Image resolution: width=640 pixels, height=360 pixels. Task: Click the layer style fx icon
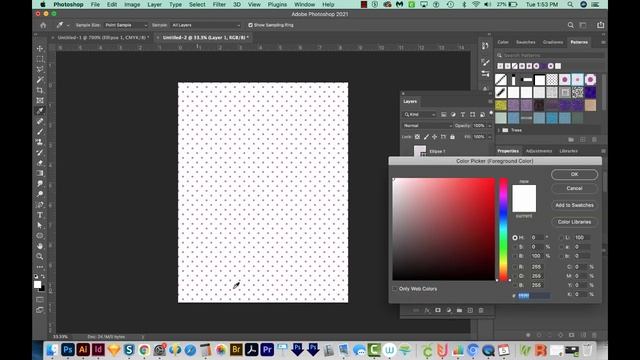(427, 310)
